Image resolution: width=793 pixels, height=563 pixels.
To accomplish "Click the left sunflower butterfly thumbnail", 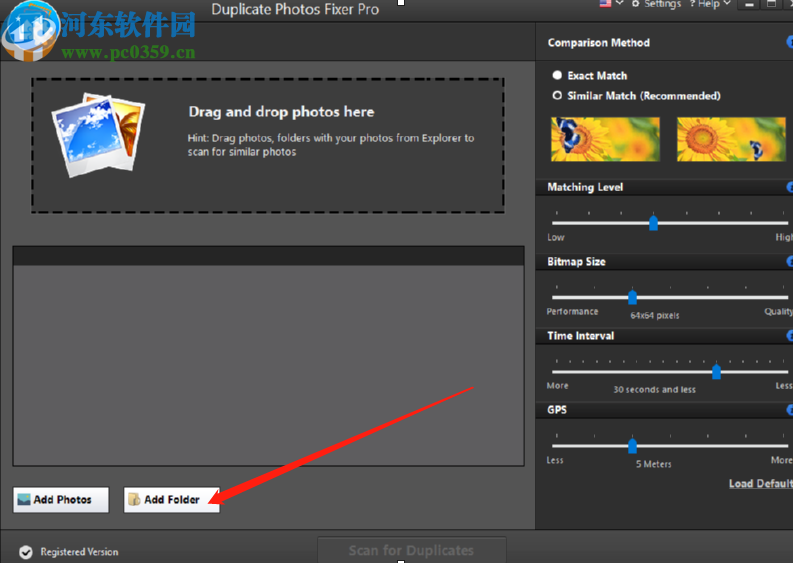I will [x=605, y=139].
